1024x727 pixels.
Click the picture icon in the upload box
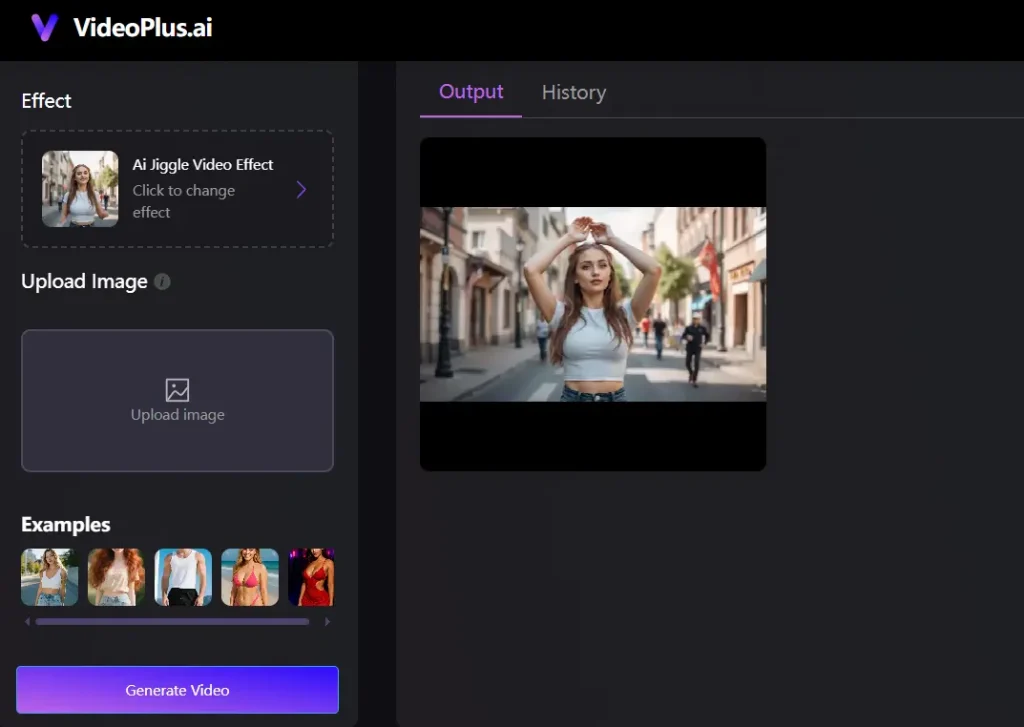177,390
